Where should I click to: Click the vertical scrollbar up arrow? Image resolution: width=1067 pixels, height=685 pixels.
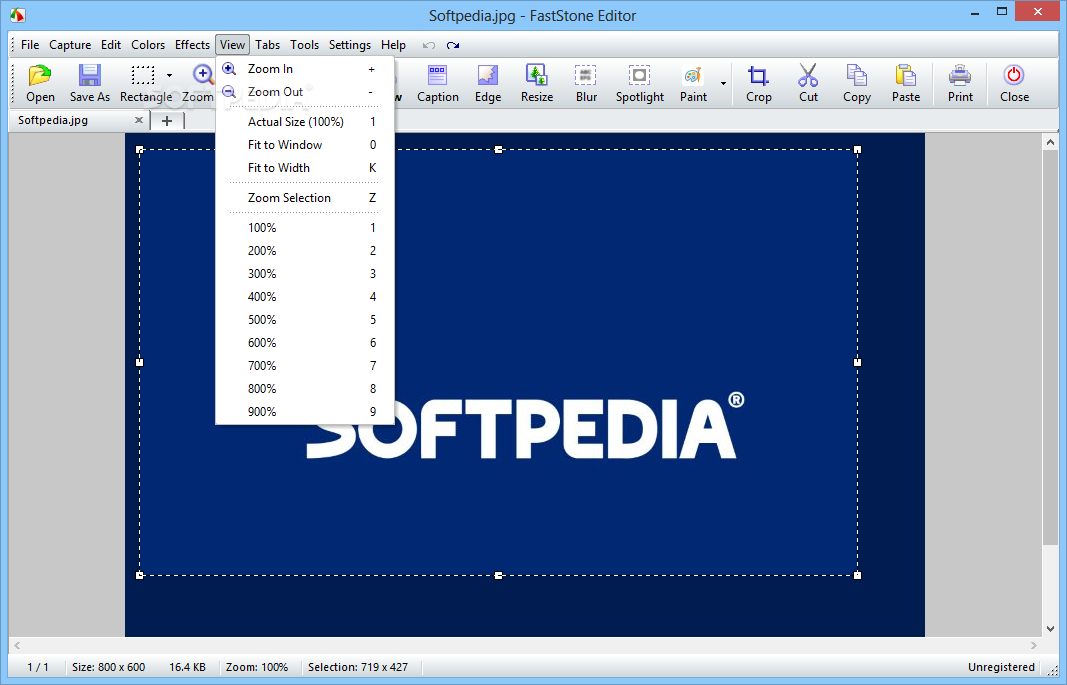[x=1050, y=142]
